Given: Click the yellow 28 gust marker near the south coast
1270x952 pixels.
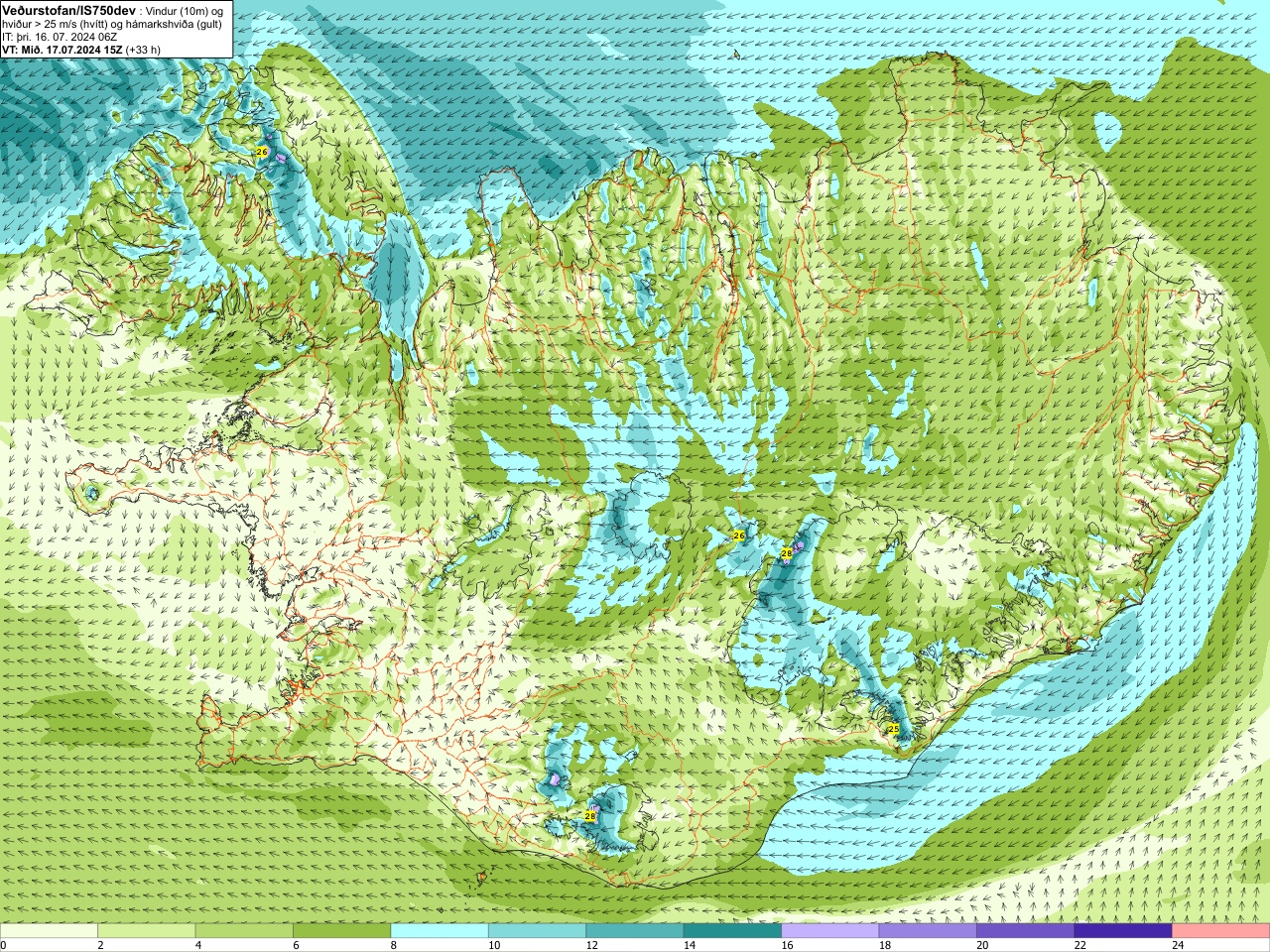Looking at the screenshot, I should pyautogui.click(x=589, y=816).
